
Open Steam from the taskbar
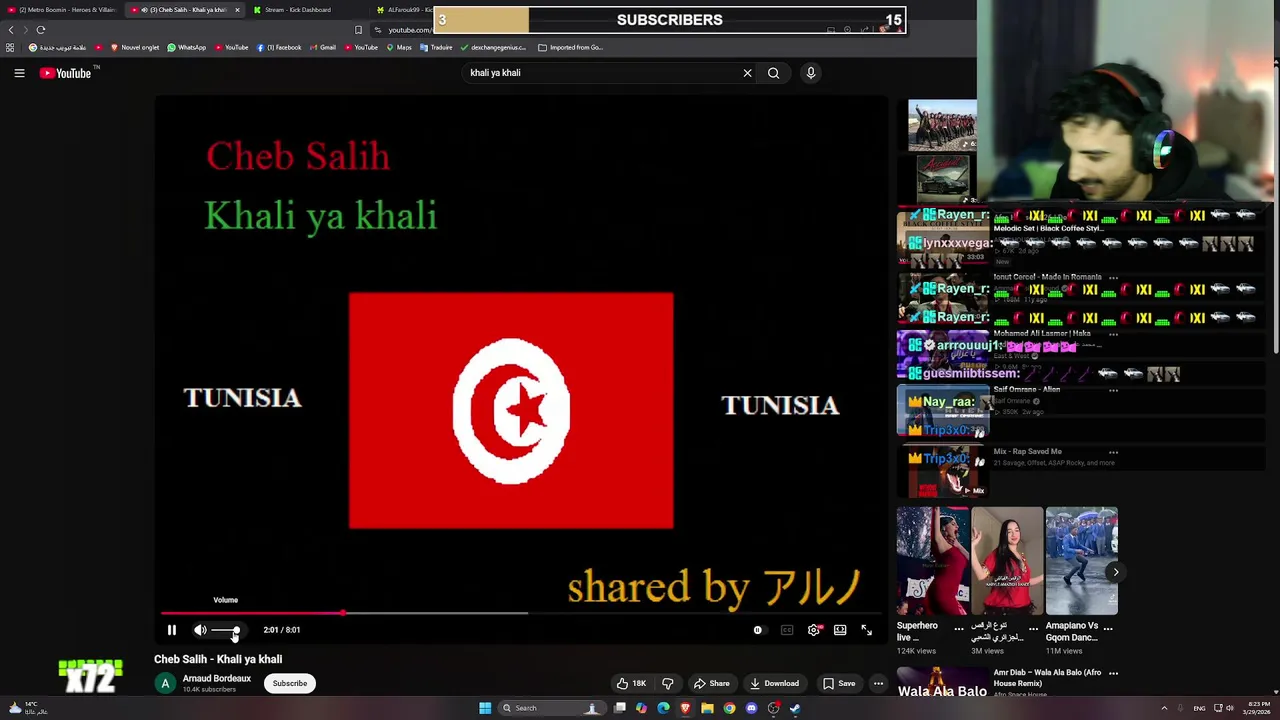pyautogui.click(x=795, y=708)
